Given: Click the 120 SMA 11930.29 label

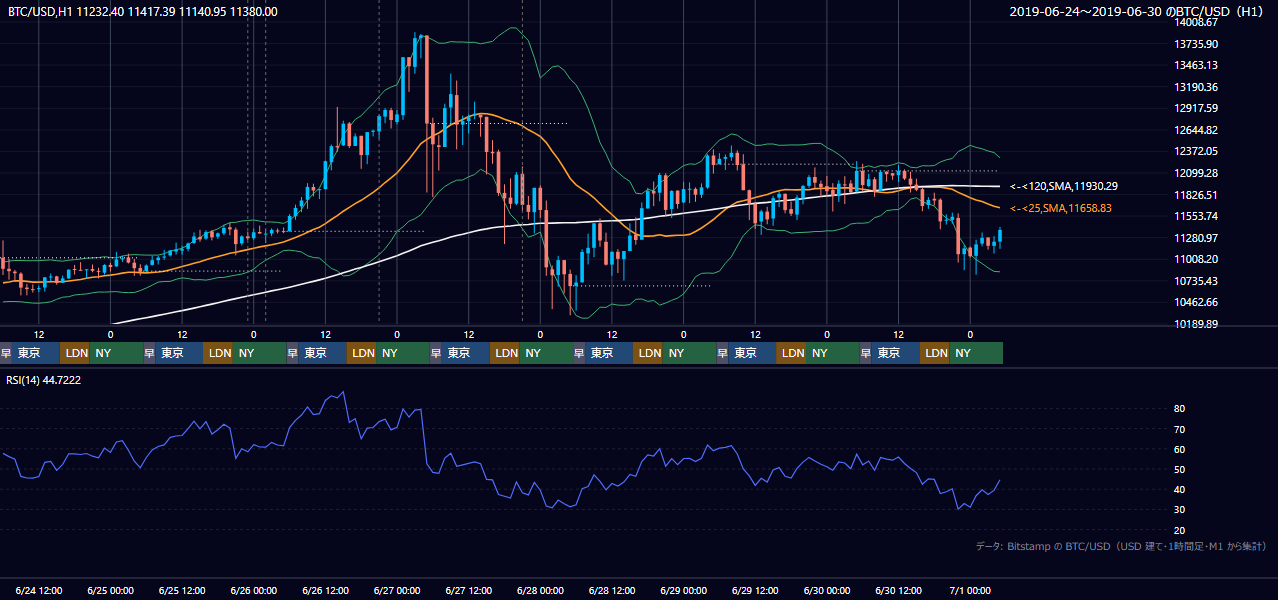Looking at the screenshot, I should (x=1064, y=186).
